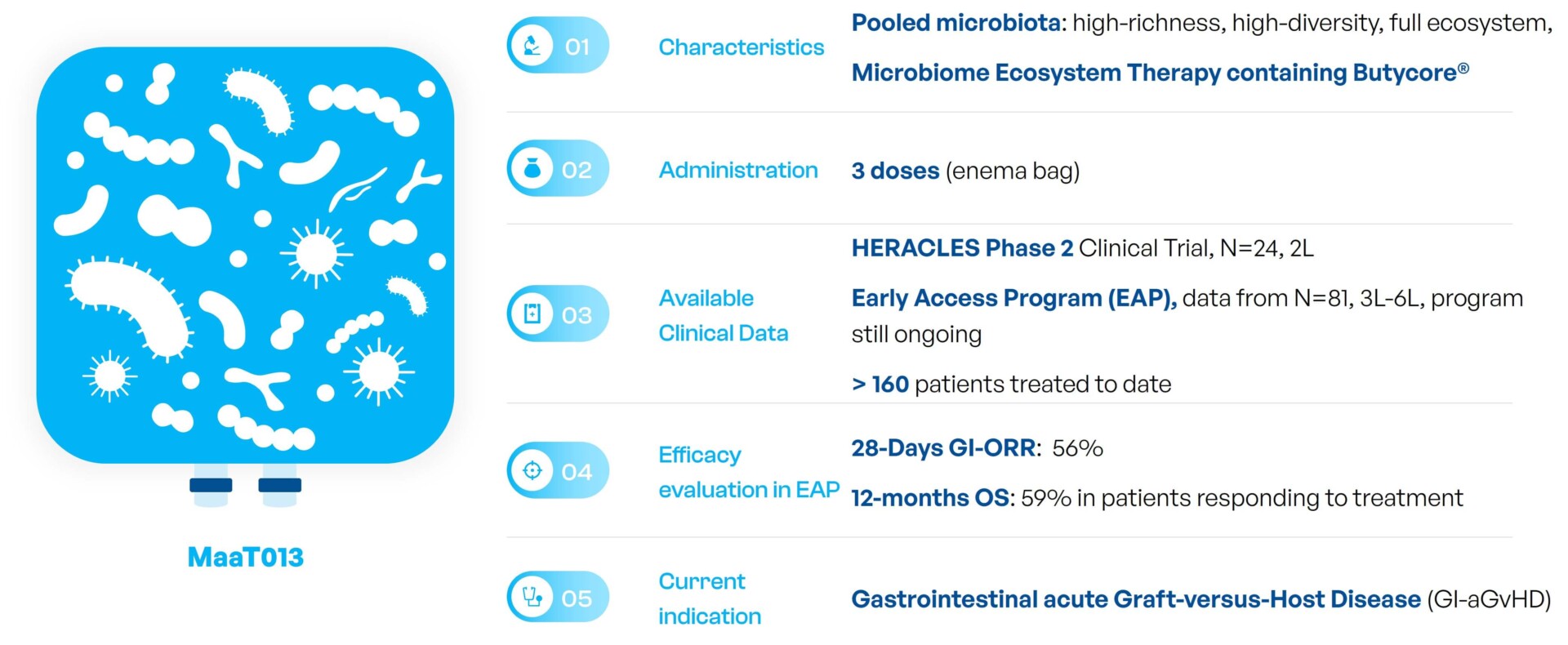1568x645 pixels.
Task: Click the Microbiome Ecosystem Therapy containing Butycore text
Action: pyautogui.click(x=1160, y=73)
